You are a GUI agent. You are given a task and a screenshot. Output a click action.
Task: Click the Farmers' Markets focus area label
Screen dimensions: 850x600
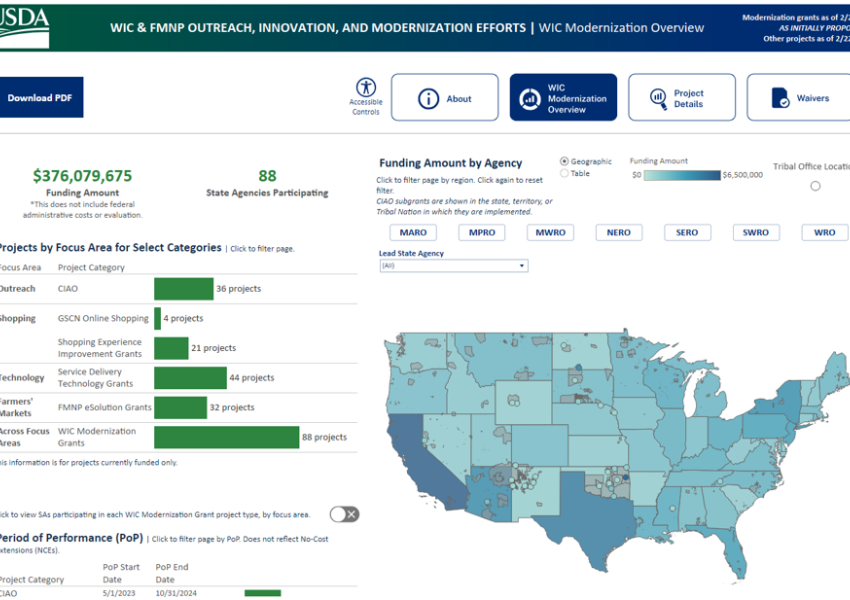[x=16, y=408]
